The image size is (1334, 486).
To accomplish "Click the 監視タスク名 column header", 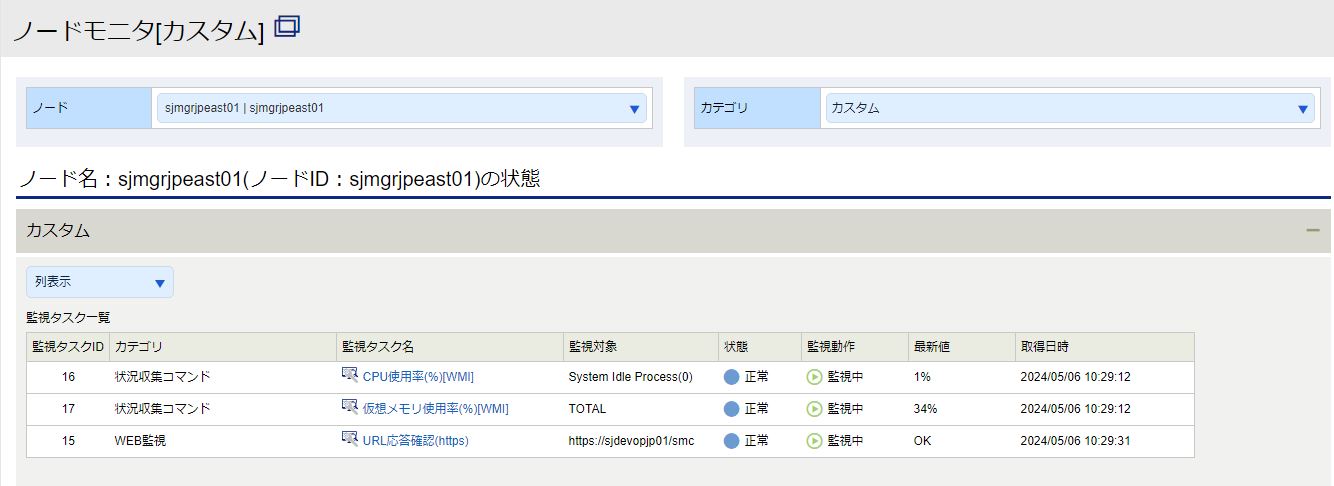I will pyautogui.click(x=450, y=347).
